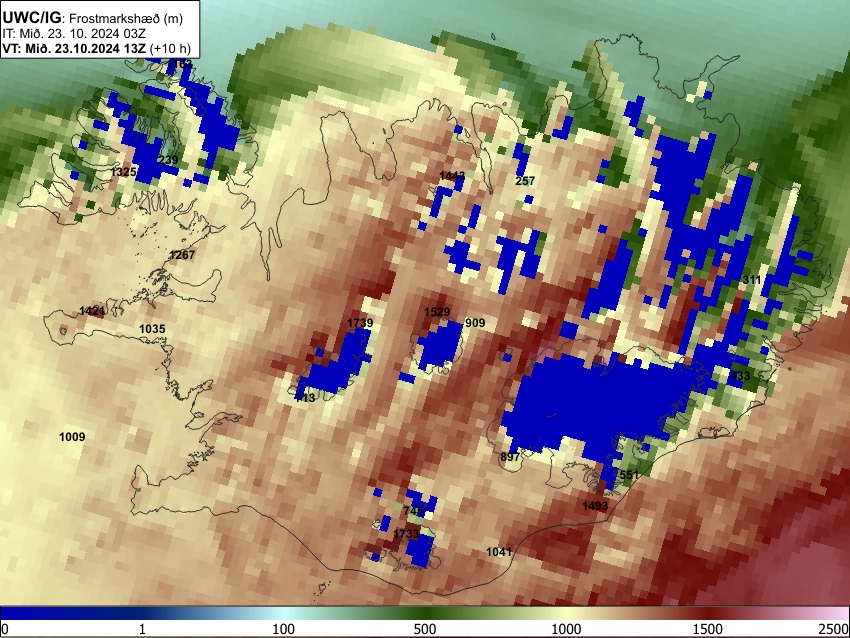Viewport: 850px width, 638px height.
Task: Click the 1035 value label
Action: pyautogui.click(x=152, y=329)
